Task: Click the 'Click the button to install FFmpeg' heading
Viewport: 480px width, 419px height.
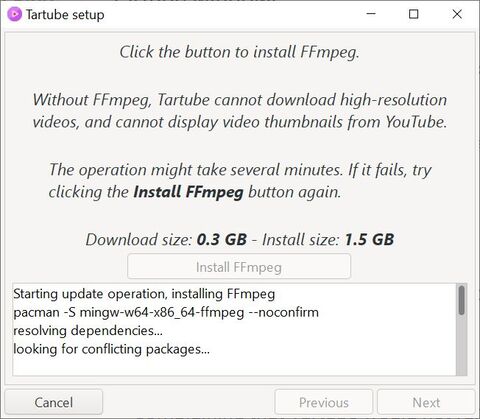Action: click(239, 52)
